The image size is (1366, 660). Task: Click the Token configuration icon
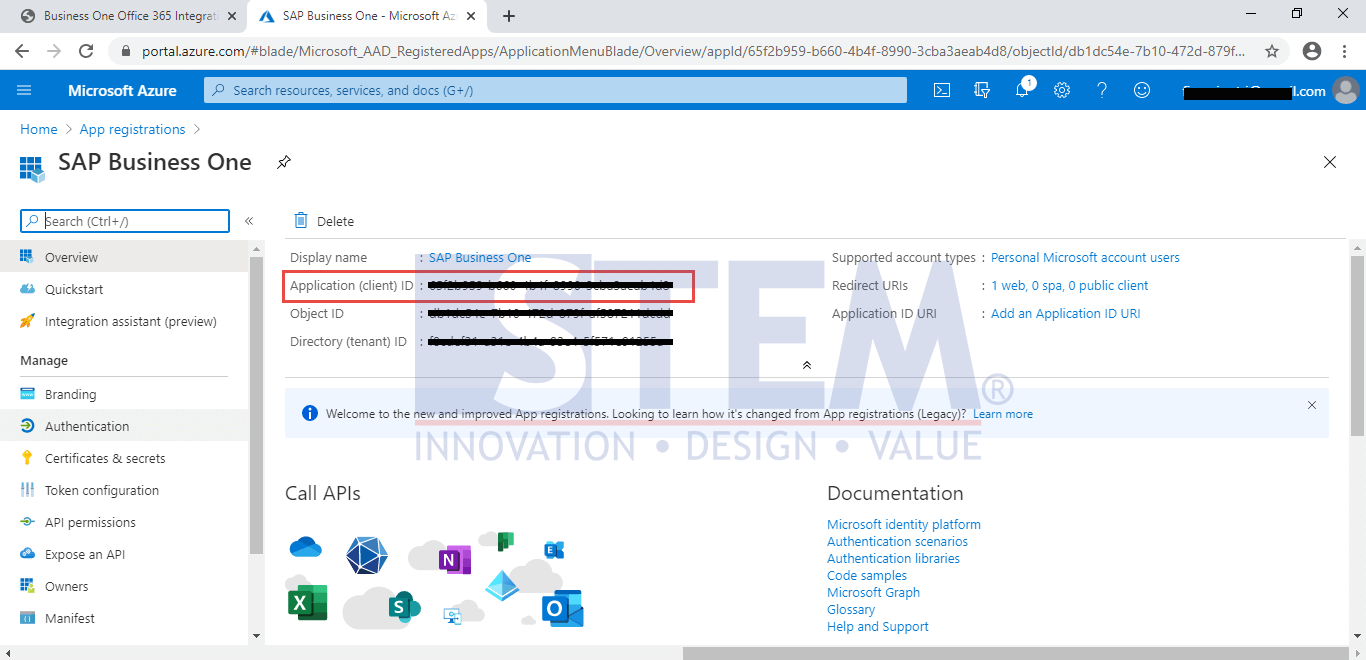[x=27, y=490]
